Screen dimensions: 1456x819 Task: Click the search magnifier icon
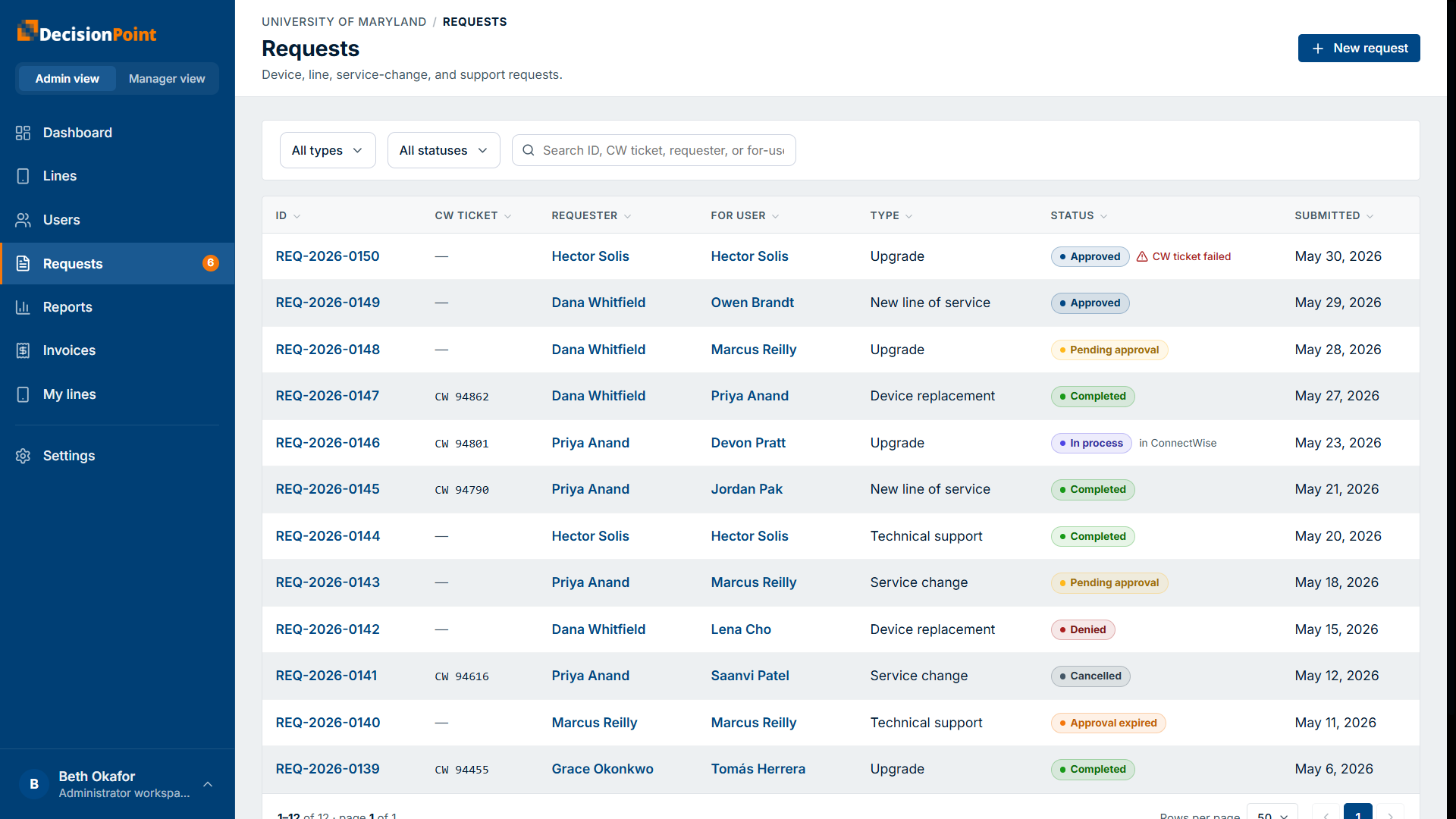pyautogui.click(x=529, y=150)
